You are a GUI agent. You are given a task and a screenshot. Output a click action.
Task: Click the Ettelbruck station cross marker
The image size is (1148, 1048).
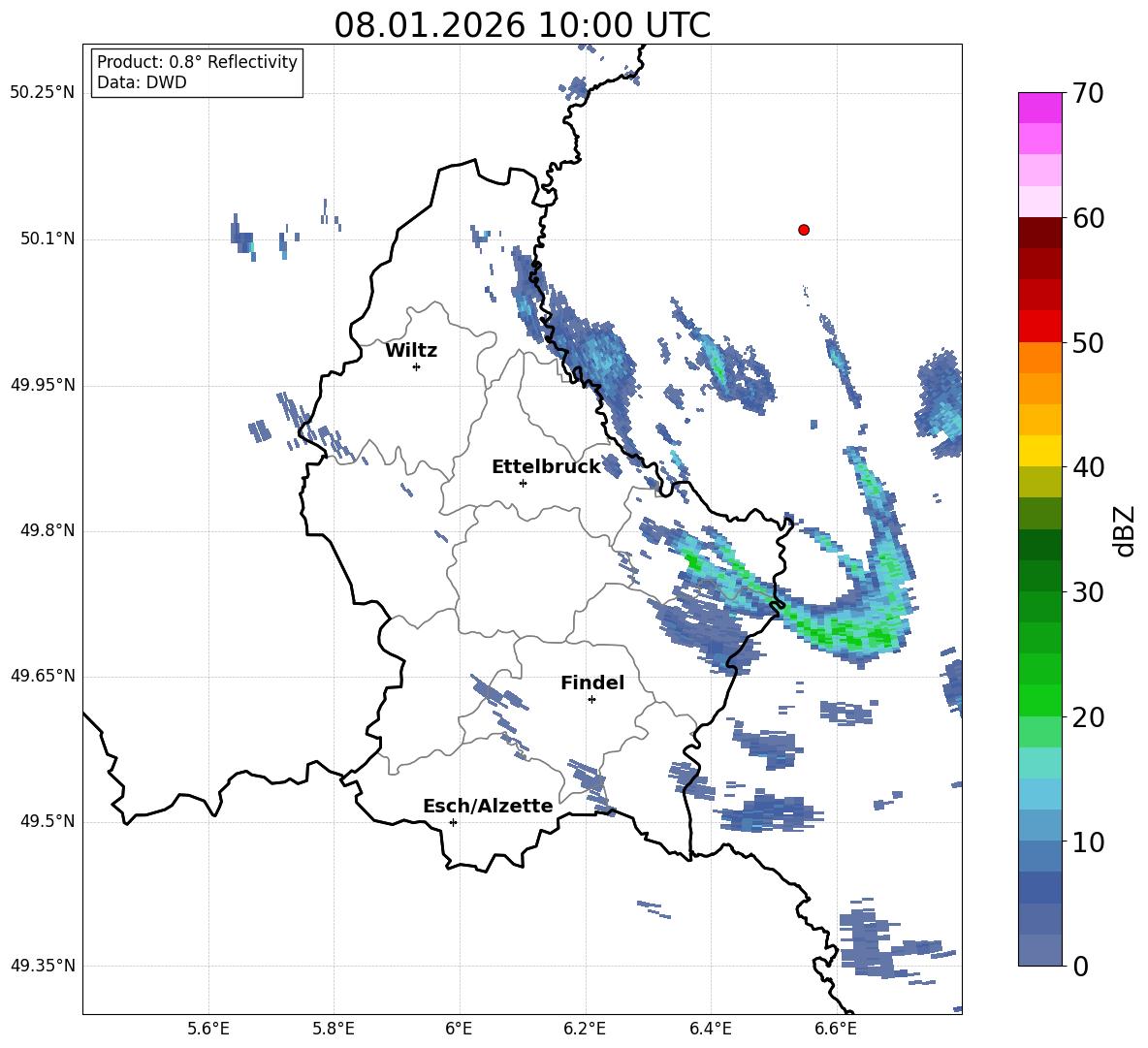tap(523, 483)
